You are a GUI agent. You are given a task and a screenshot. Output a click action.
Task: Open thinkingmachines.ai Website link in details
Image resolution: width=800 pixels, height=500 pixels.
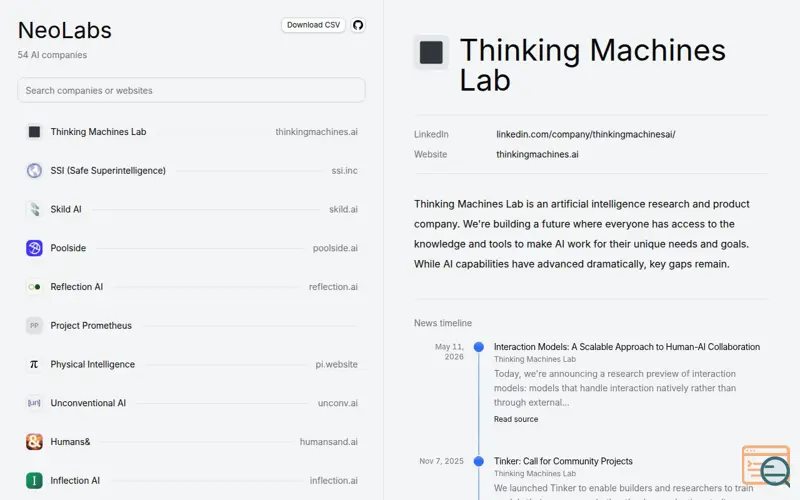(537, 154)
